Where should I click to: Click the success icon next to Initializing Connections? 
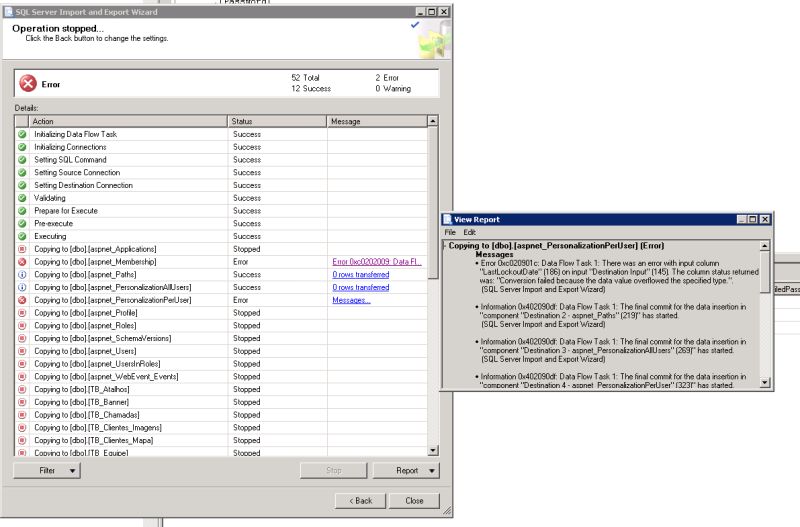coord(22,147)
